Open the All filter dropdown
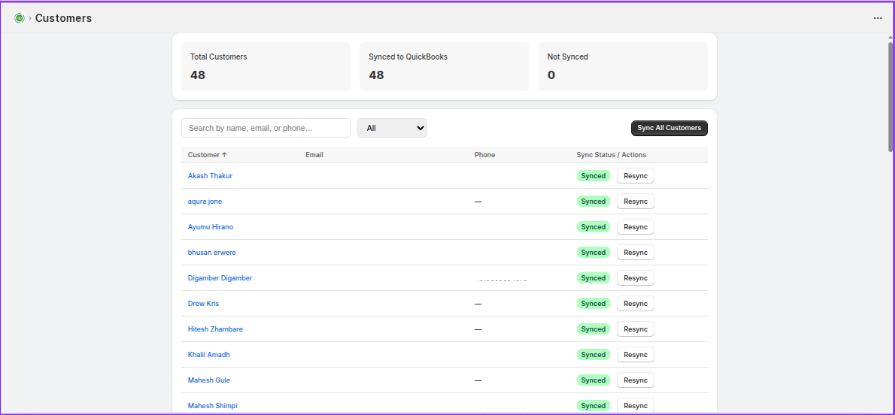895x415 pixels. click(x=392, y=128)
